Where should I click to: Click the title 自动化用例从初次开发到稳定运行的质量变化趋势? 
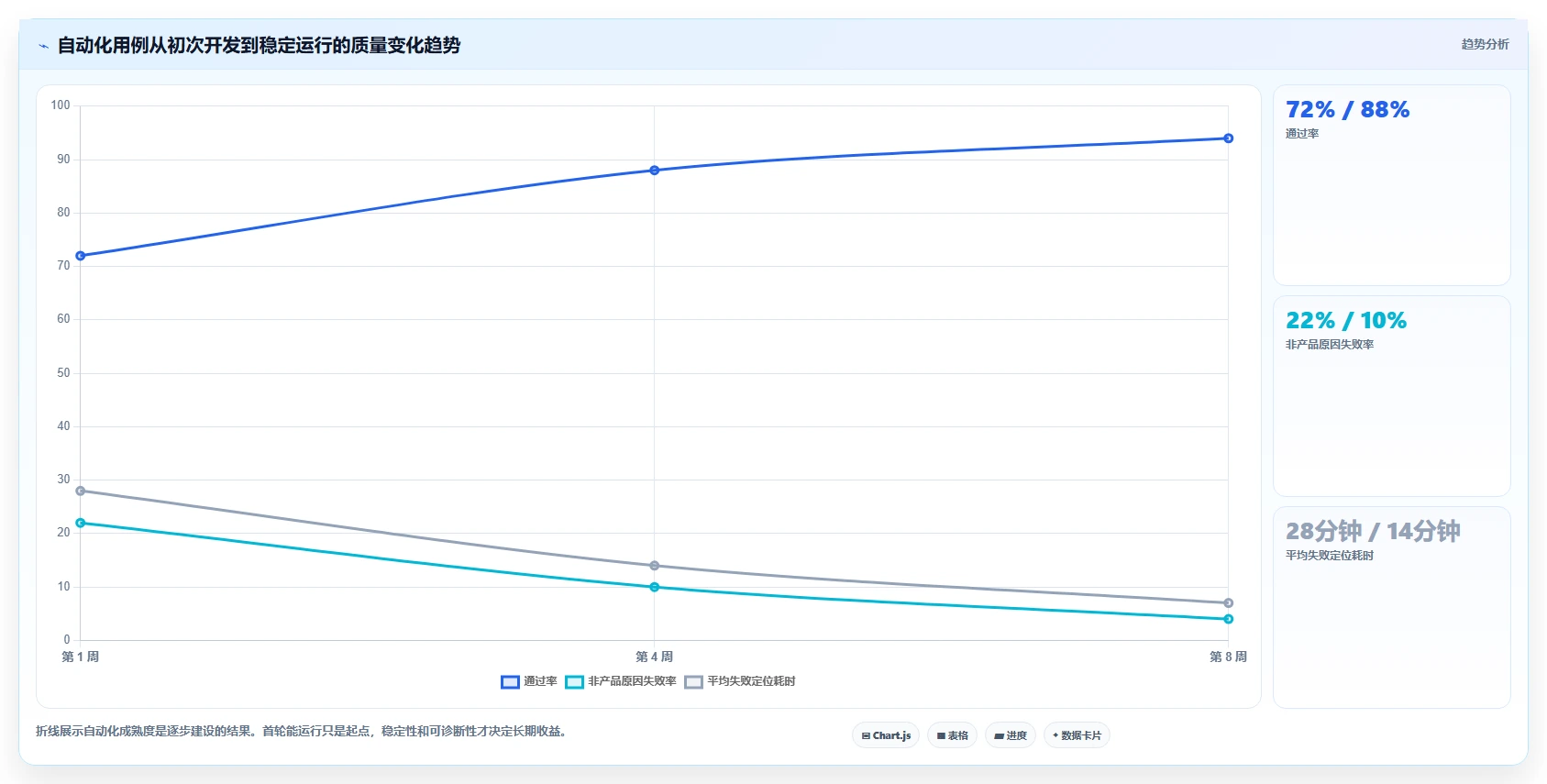click(x=259, y=45)
